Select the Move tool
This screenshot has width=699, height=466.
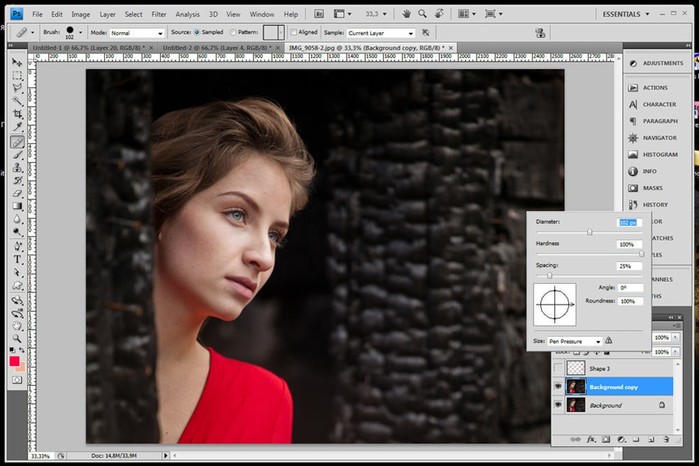[x=17, y=62]
